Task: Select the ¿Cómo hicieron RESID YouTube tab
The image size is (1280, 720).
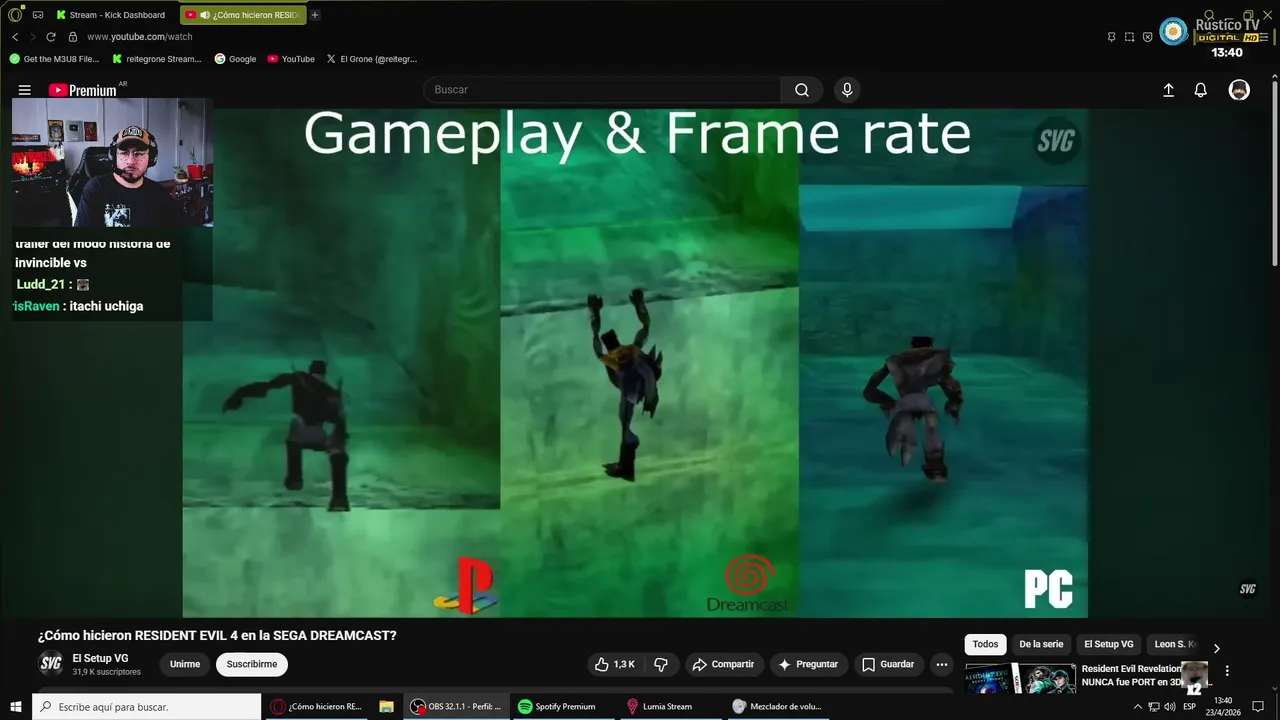Action: (x=243, y=15)
